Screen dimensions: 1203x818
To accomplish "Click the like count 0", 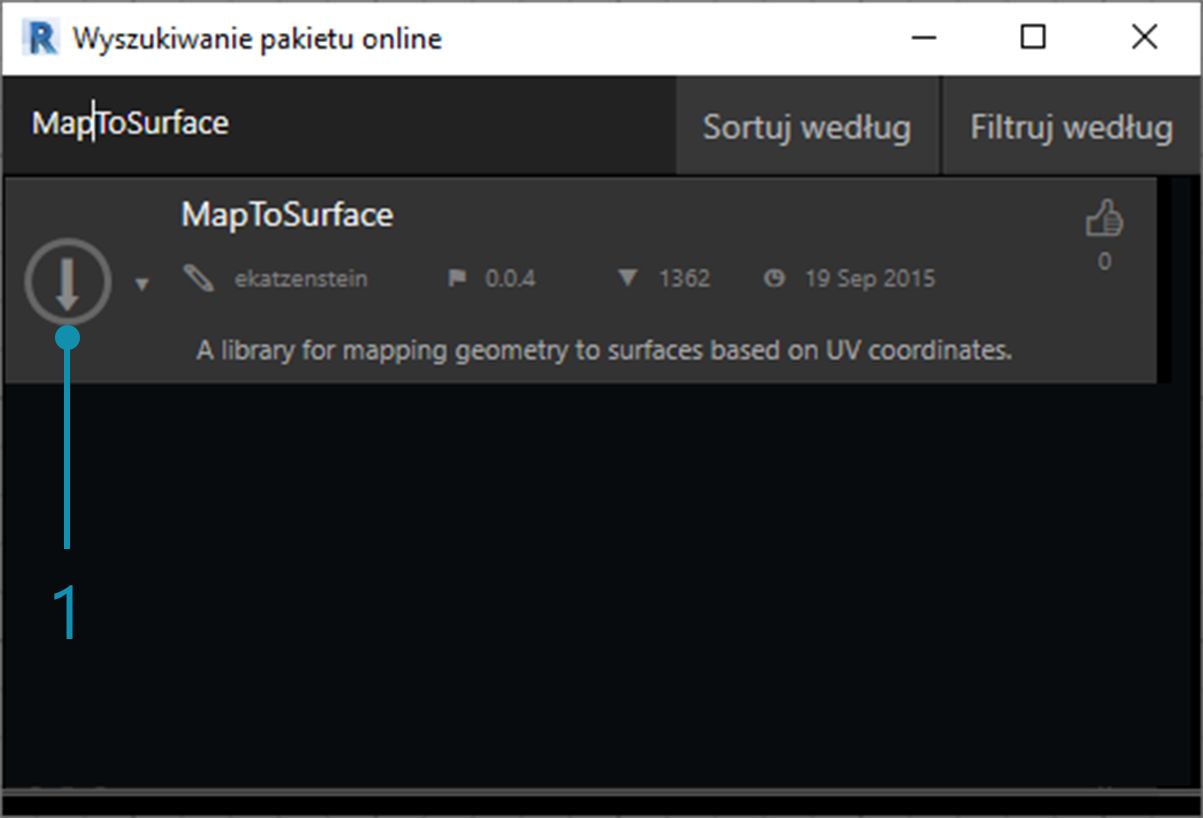I will (x=1104, y=262).
